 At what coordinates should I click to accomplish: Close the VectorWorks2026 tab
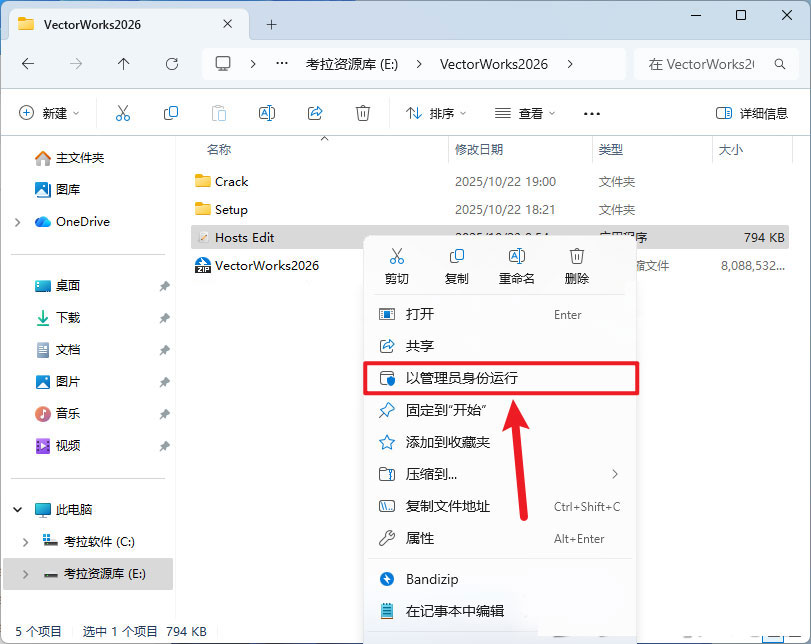[x=228, y=24]
